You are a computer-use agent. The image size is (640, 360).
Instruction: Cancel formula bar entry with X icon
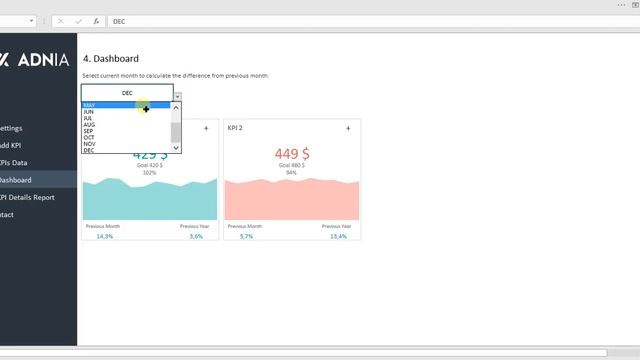pyautogui.click(x=60, y=21)
